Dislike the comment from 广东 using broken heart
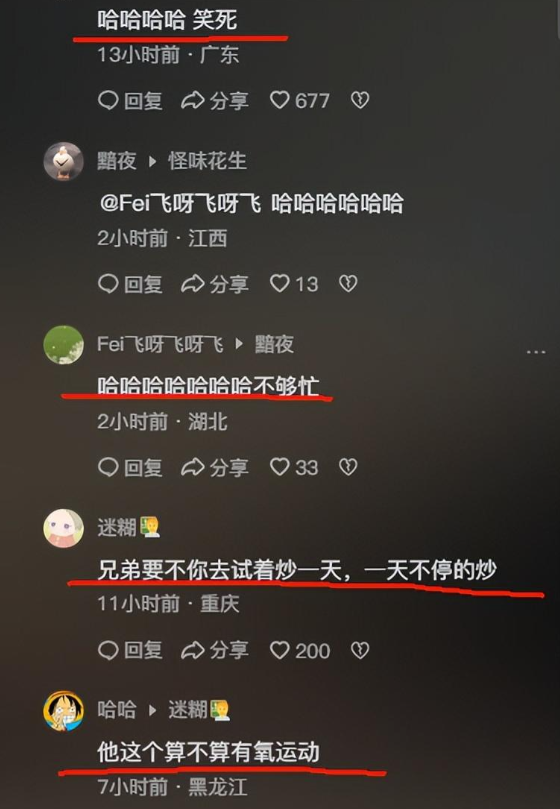The width and height of the screenshot is (560, 809). pyautogui.click(x=360, y=100)
